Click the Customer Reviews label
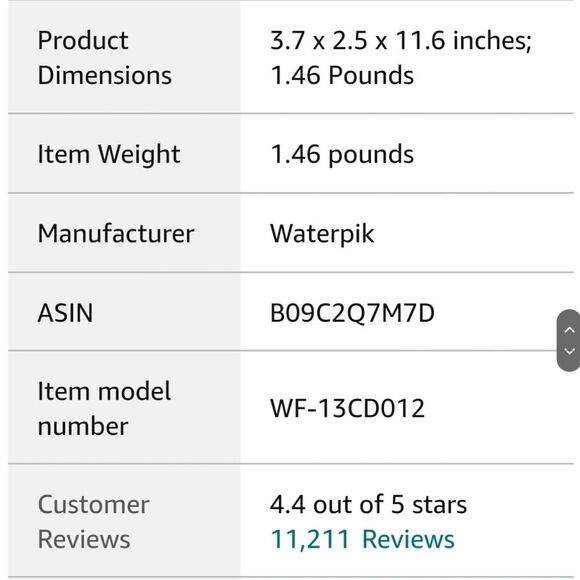Viewport: 580px width, 580px height. coord(94,522)
